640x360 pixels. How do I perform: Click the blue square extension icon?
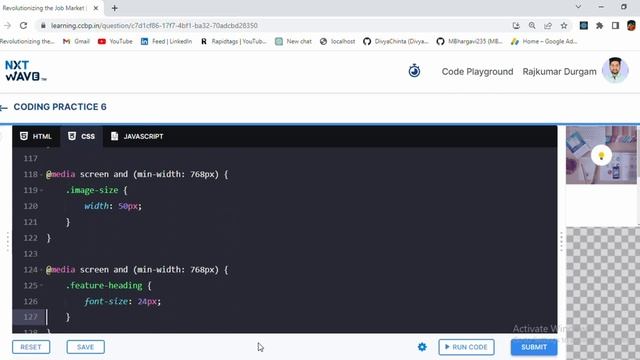[x=584, y=25]
